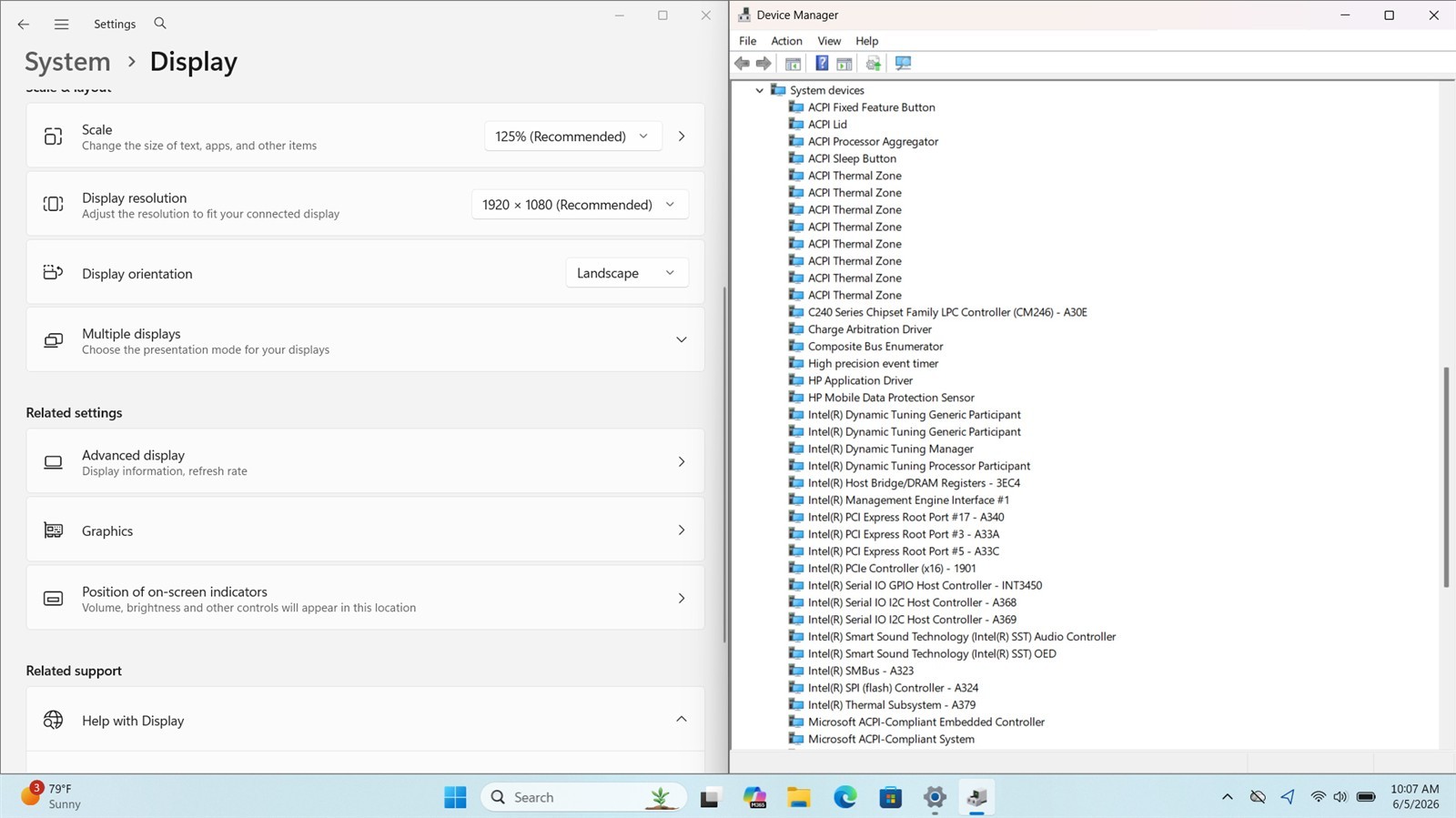The width and height of the screenshot is (1456, 818).
Task: Click the Settings page vertical scrollbar
Action: pyautogui.click(x=723, y=465)
